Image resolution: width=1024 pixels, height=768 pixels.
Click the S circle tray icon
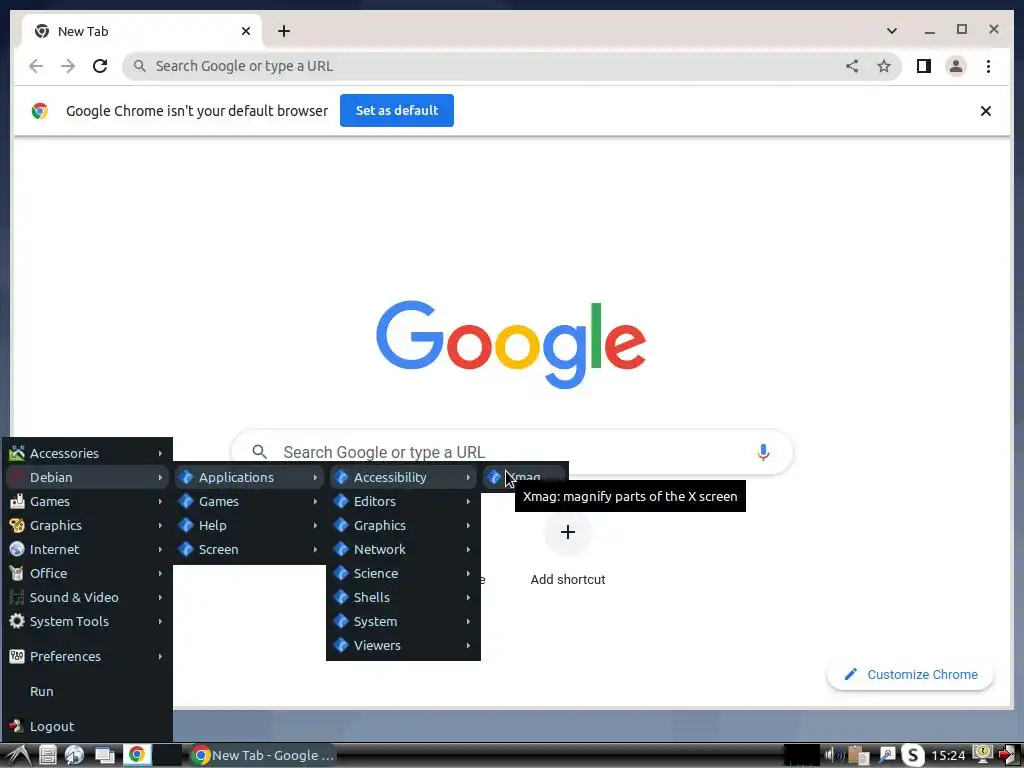[912, 756]
